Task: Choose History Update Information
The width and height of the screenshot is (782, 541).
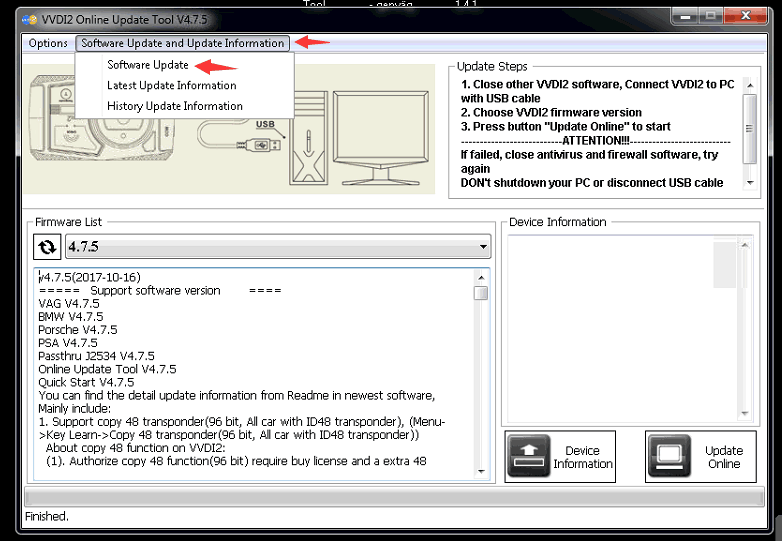Action: pos(174,106)
